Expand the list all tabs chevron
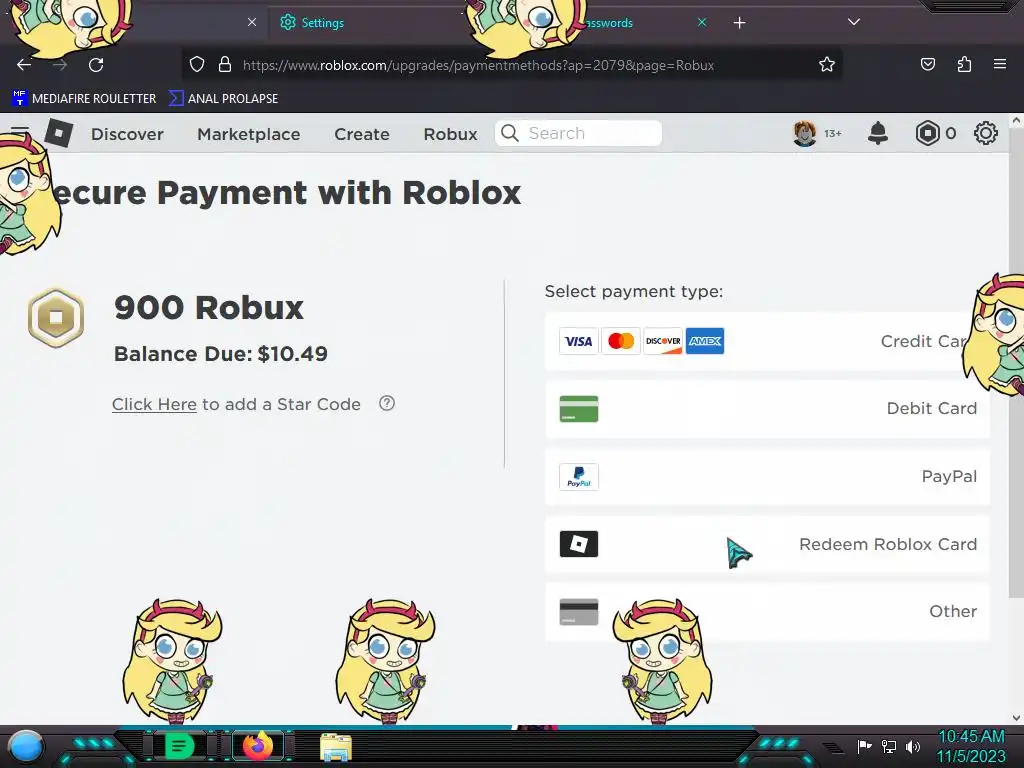Viewport: 1024px width, 768px height. (x=854, y=22)
